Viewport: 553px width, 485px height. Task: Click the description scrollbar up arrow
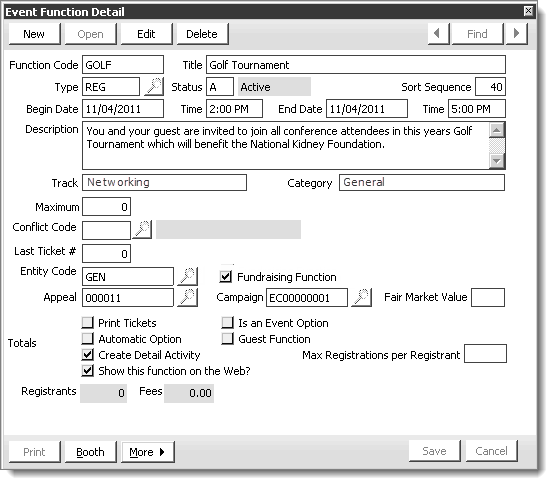pos(497,130)
